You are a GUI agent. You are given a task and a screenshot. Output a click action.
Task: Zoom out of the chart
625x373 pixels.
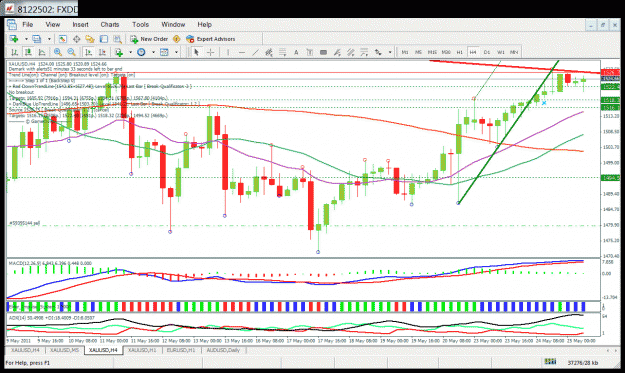click(71, 52)
